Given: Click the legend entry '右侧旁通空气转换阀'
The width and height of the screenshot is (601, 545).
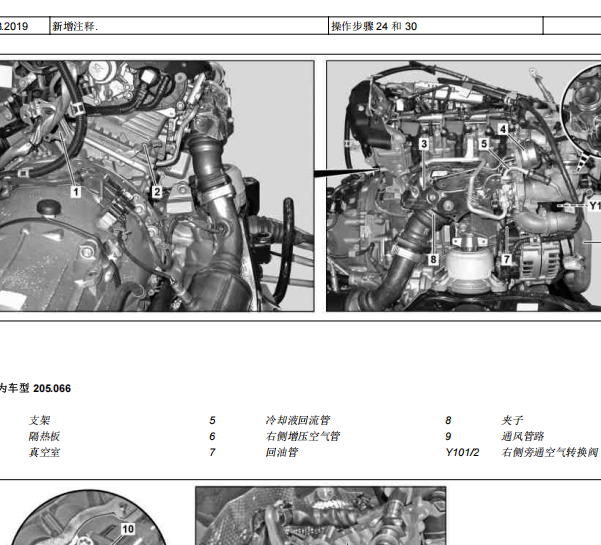Looking at the screenshot, I should click(x=550, y=453).
